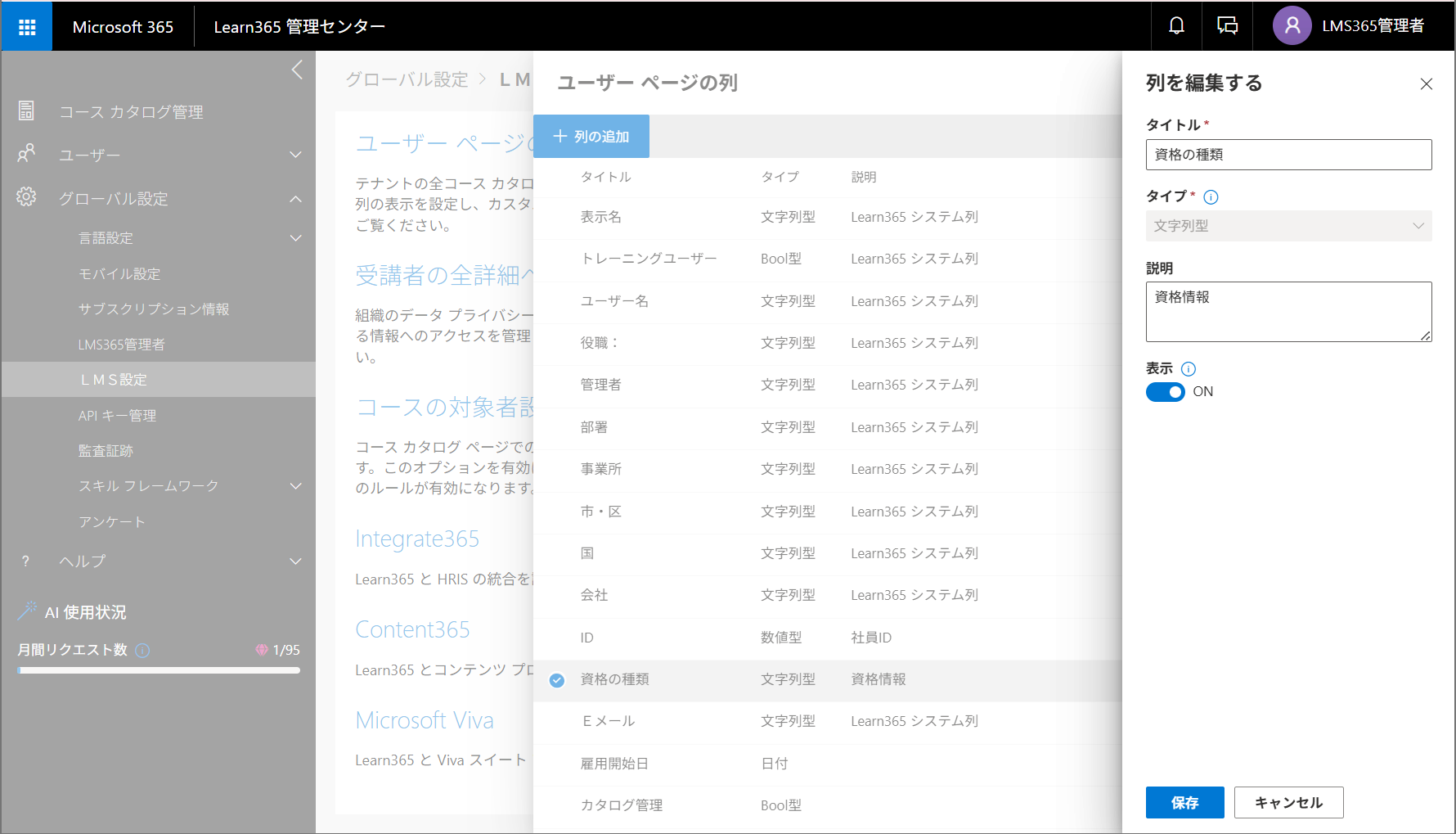Image resolution: width=1456 pixels, height=834 pixels.
Task: Select the 部署 row
Action: click(827, 428)
